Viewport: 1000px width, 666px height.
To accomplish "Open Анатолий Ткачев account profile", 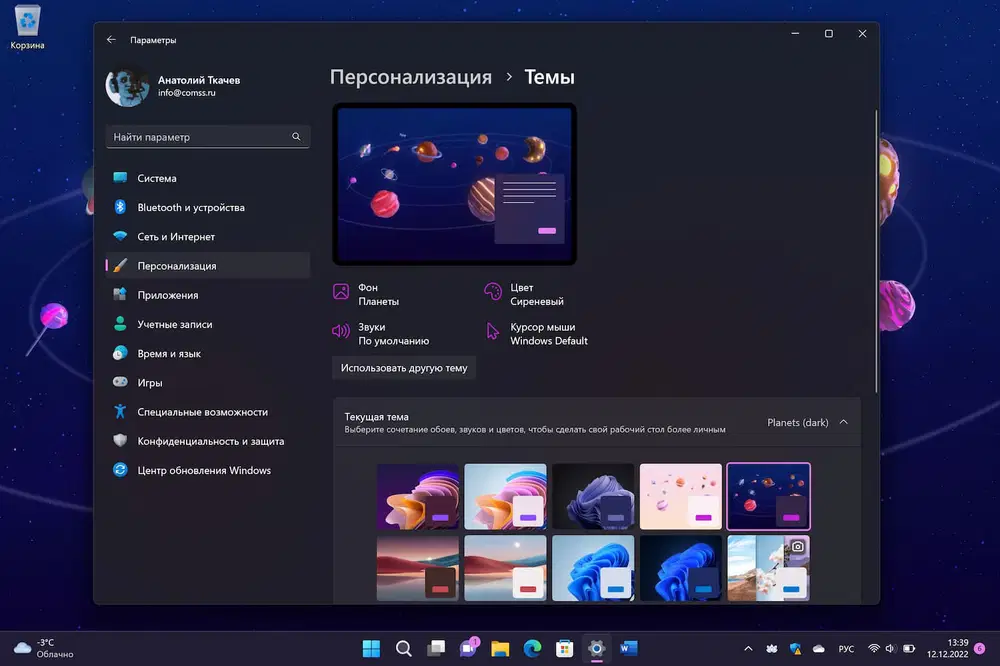I will click(x=173, y=86).
